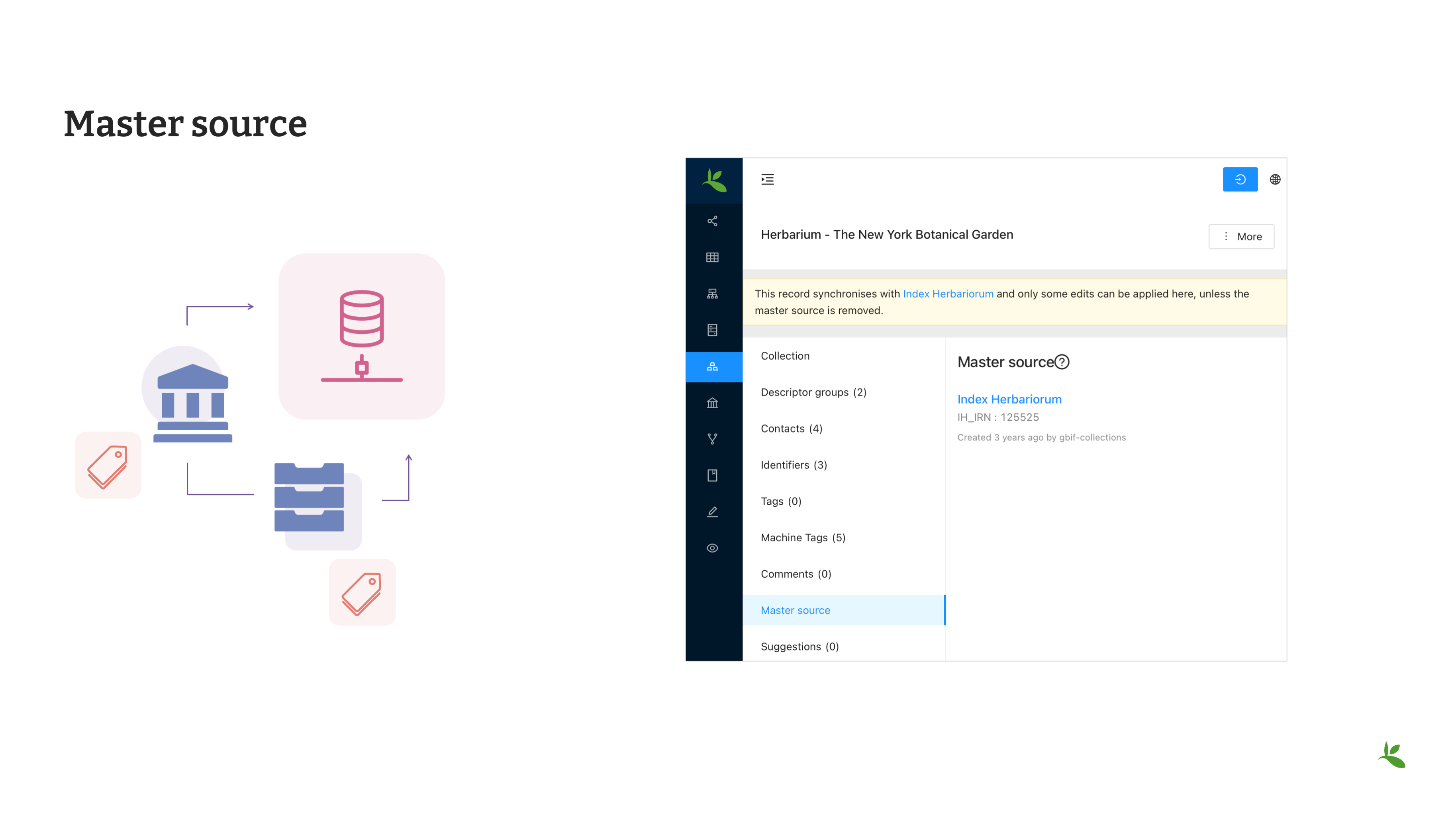Toggle the sidebar menu collapse icon
This screenshot has width=1456, height=819.
click(x=767, y=179)
